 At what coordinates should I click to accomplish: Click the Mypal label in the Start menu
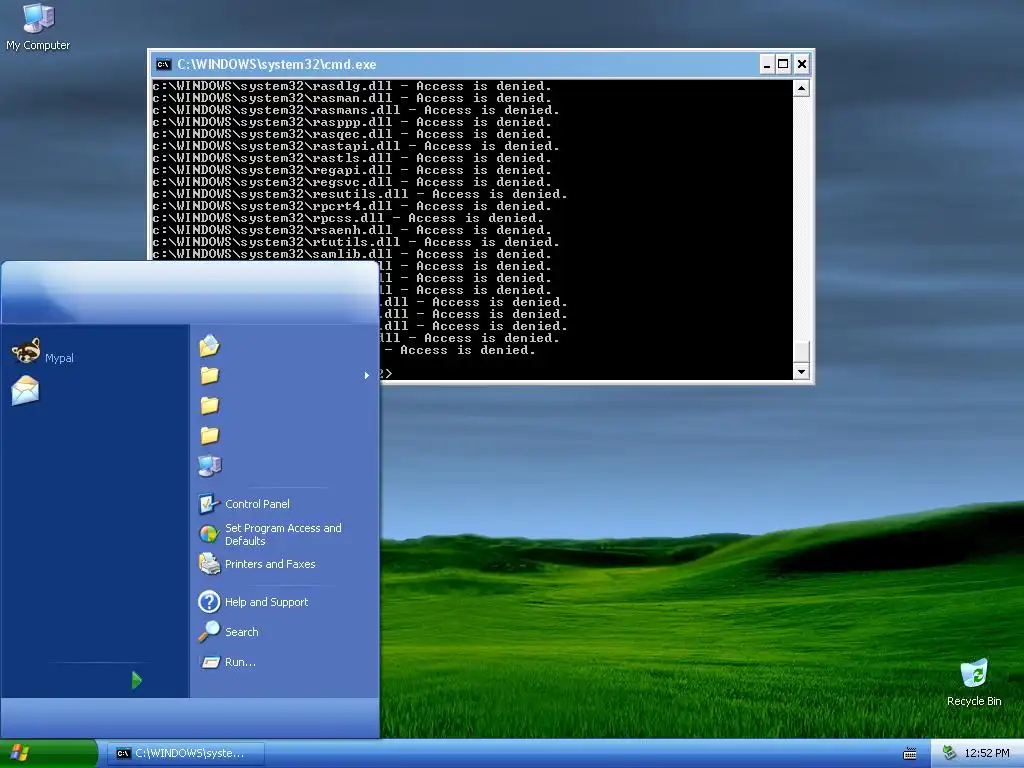click(59, 358)
